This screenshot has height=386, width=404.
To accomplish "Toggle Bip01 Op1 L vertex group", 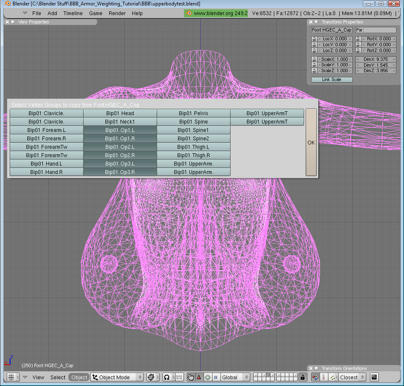I will [x=120, y=130].
